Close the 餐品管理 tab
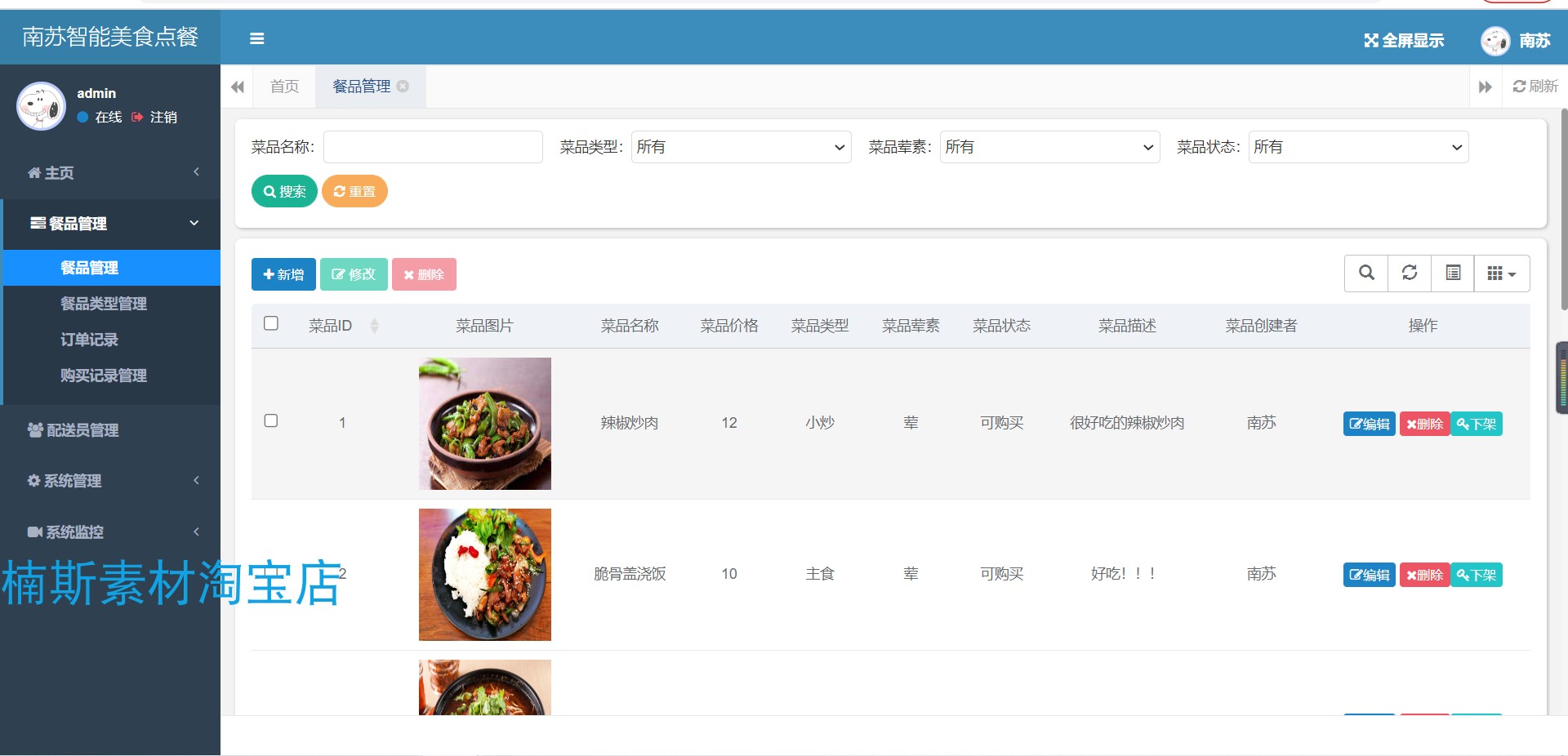 point(403,86)
